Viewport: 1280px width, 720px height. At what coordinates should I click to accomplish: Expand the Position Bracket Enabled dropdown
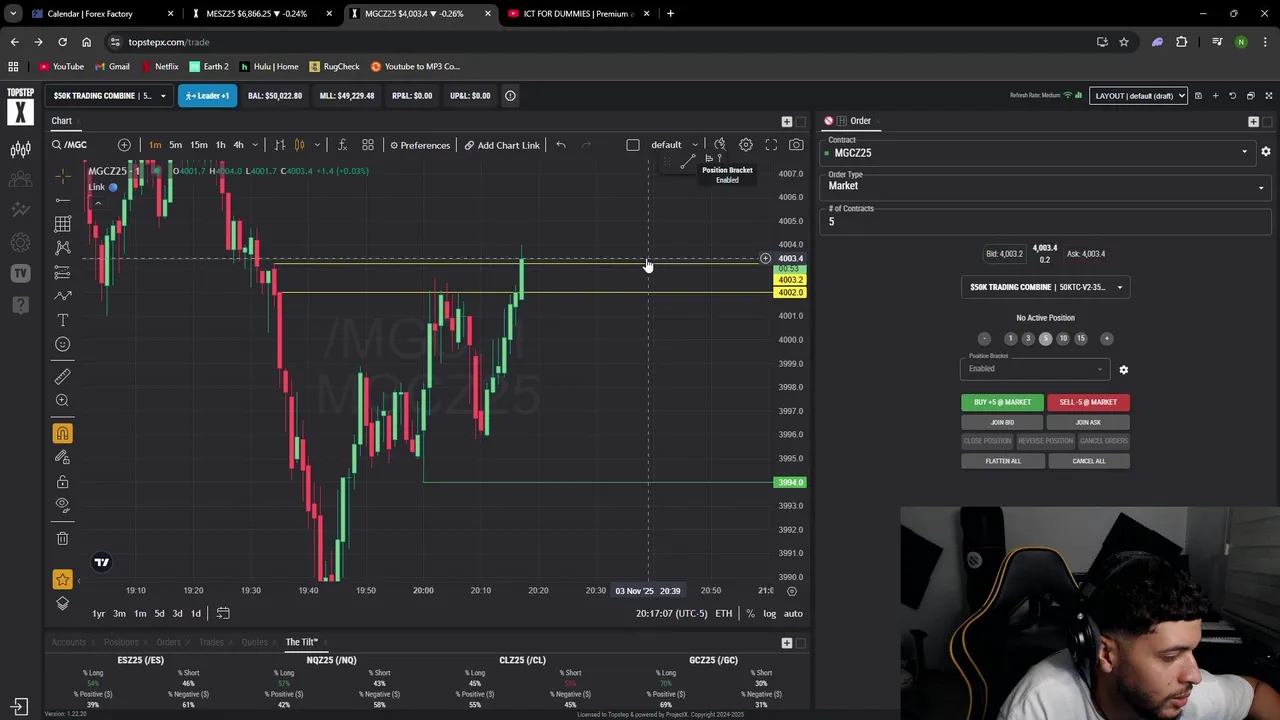pyautogui.click(x=1035, y=369)
